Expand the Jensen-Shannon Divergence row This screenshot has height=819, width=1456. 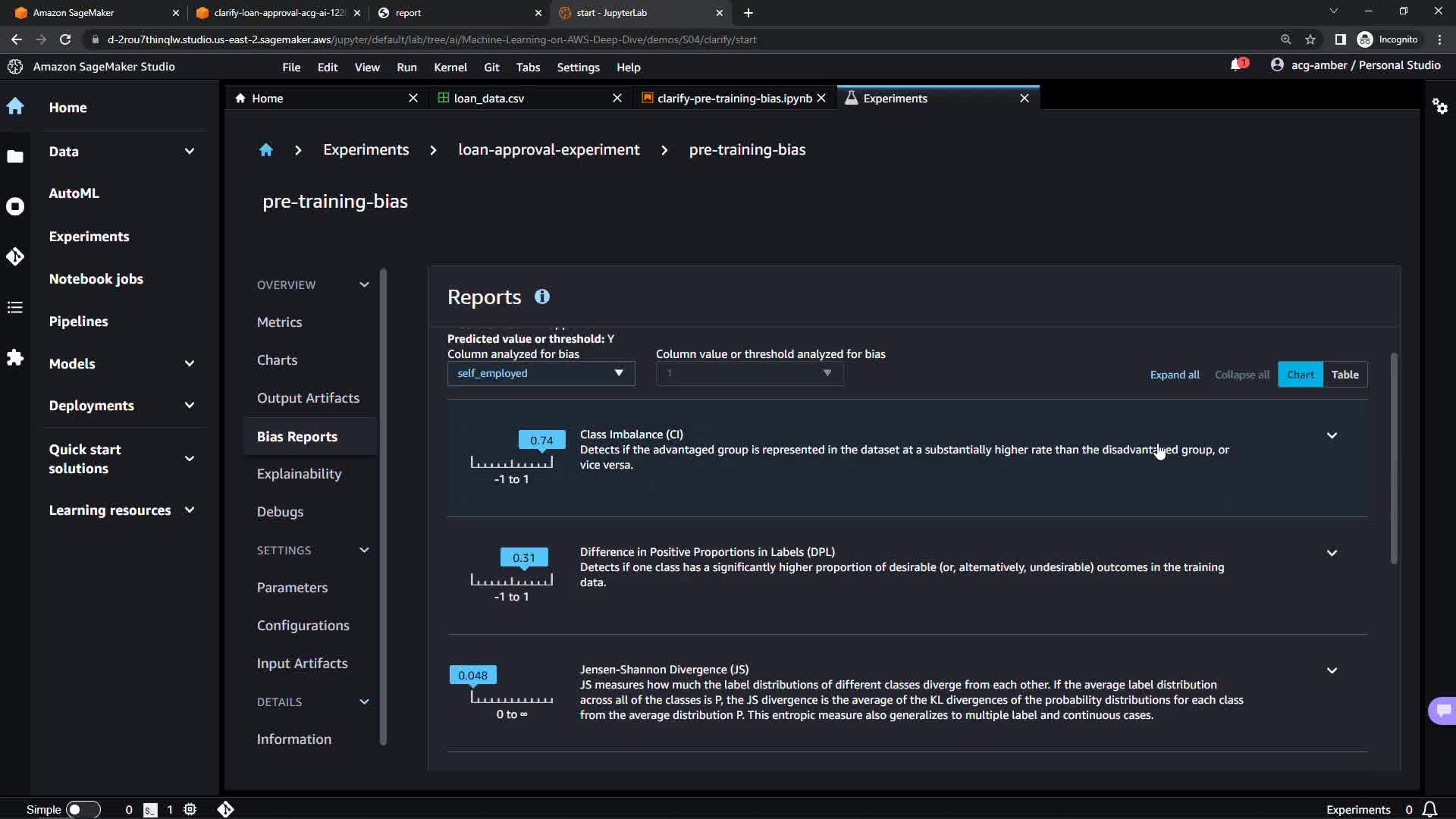pyautogui.click(x=1332, y=670)
